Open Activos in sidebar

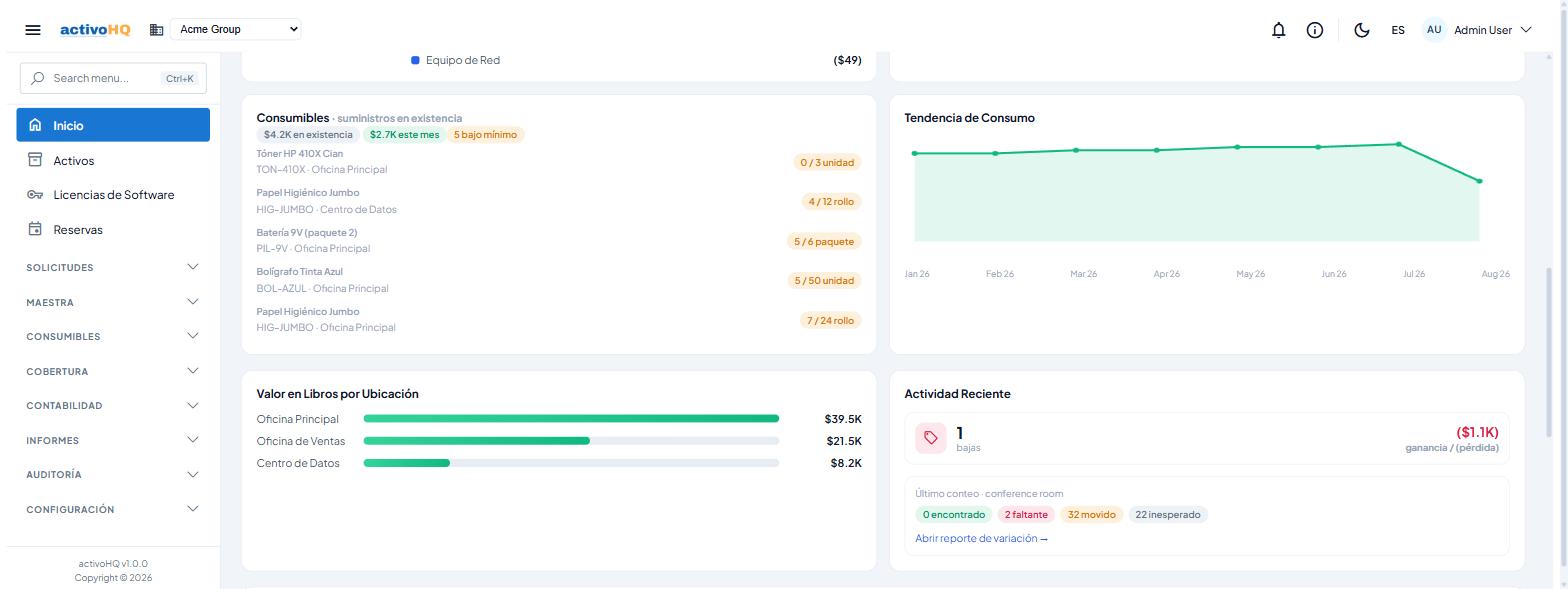tap(113, 160)
